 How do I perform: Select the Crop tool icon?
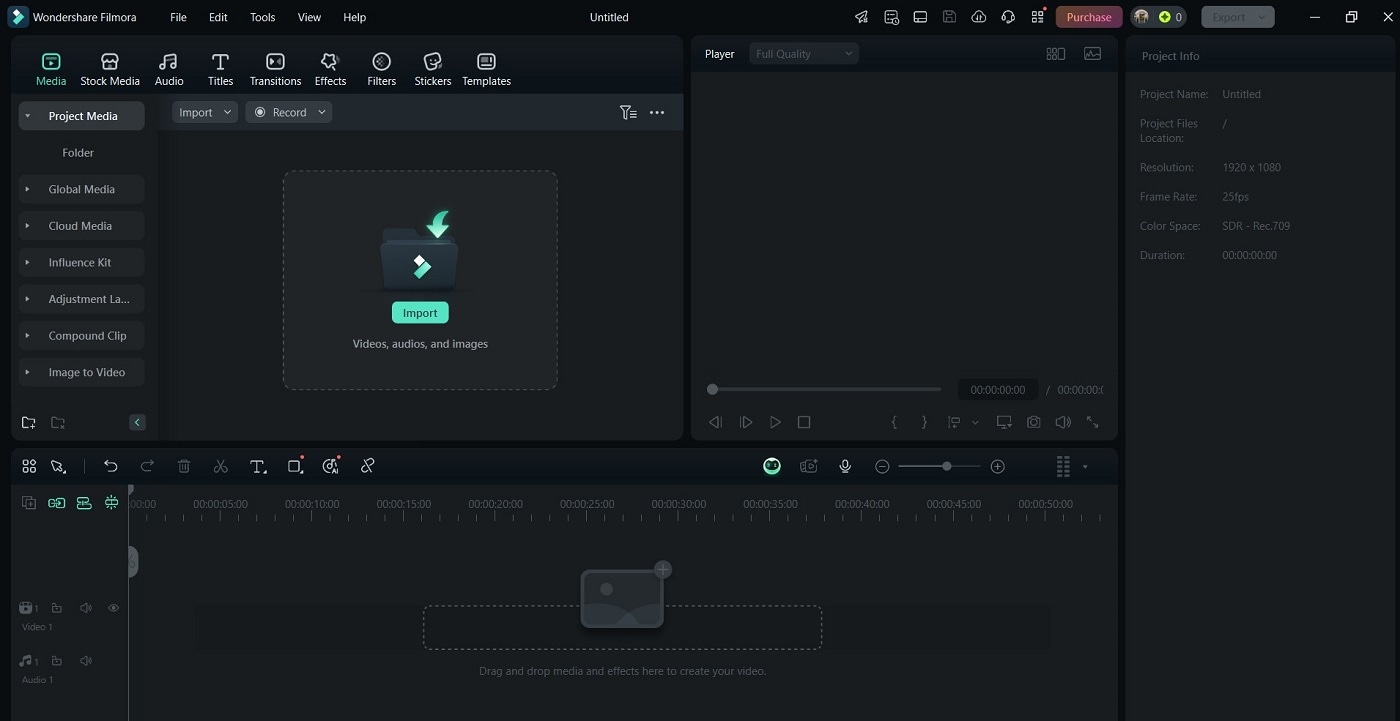point(295,466)
